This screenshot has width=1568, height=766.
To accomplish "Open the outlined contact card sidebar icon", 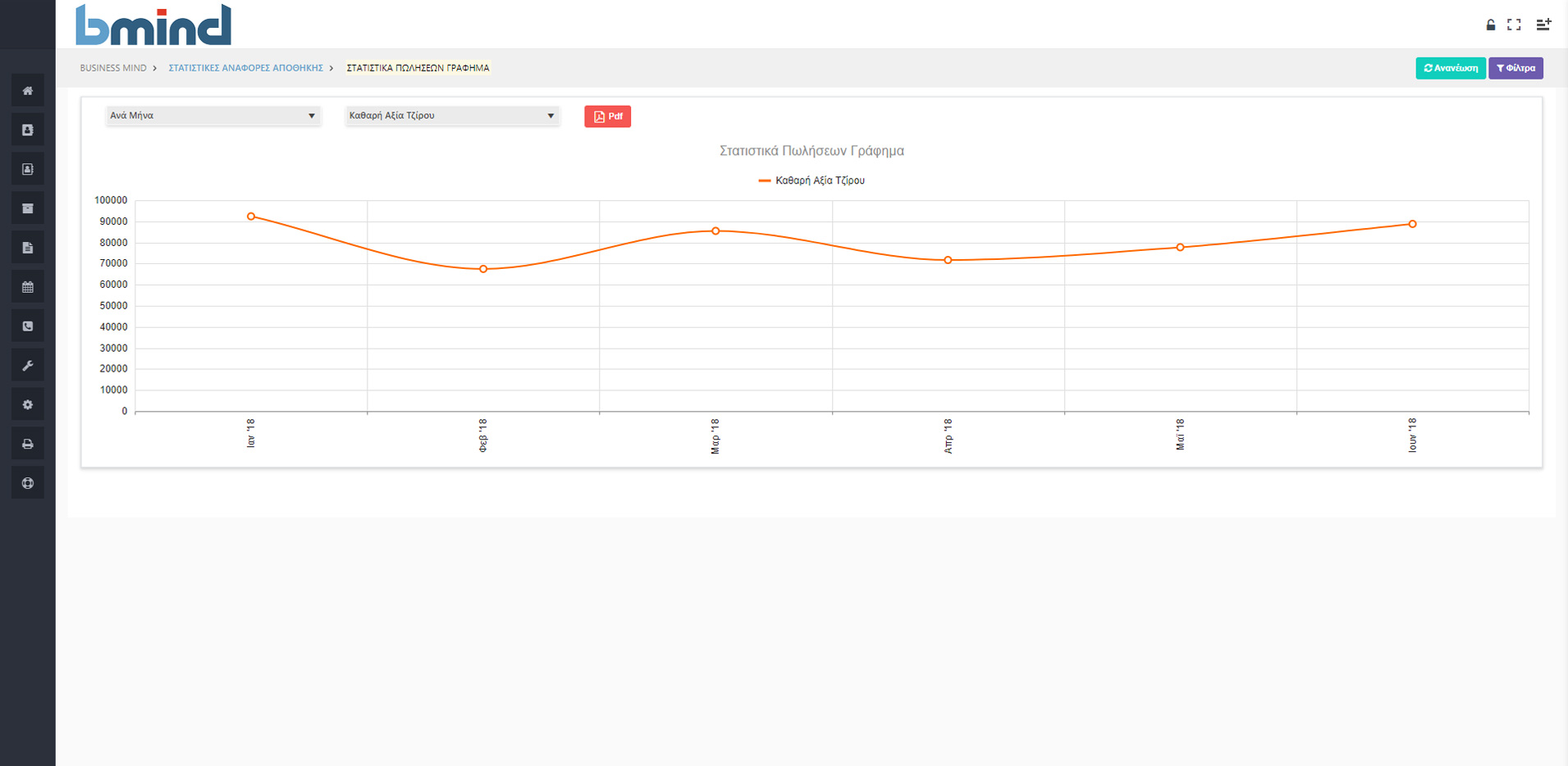I will [27, 169].
